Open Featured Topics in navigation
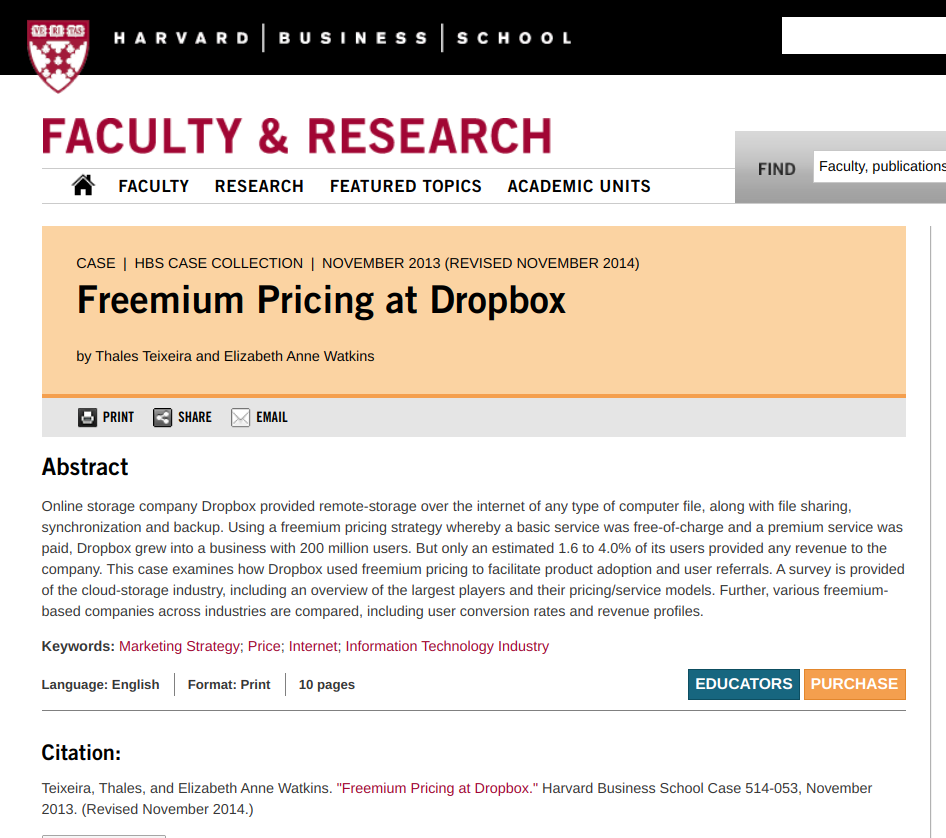The width and height of the screenshot is (946, 838). [x=405, y=186]
